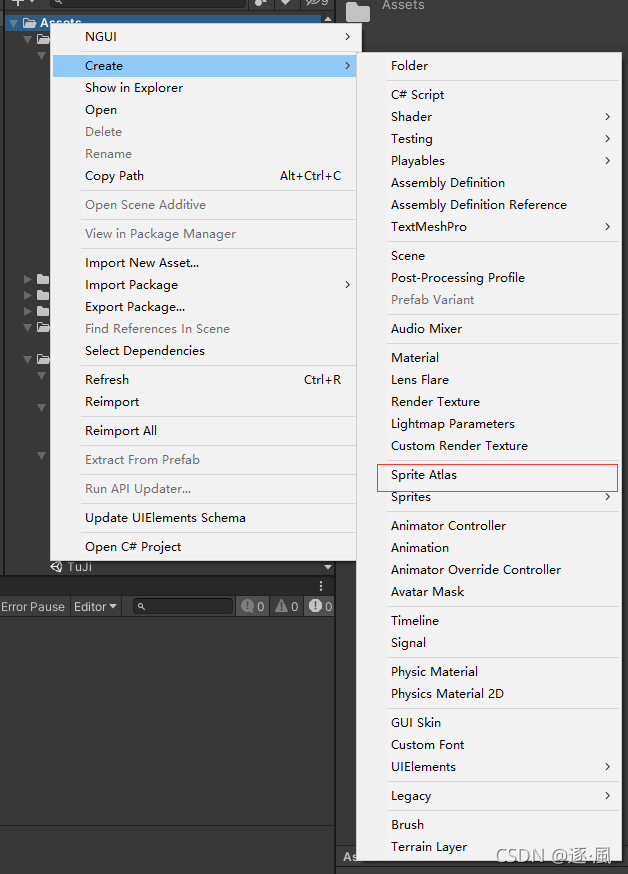
Task: Toggle warning message count in console
Action: [287, 606]
